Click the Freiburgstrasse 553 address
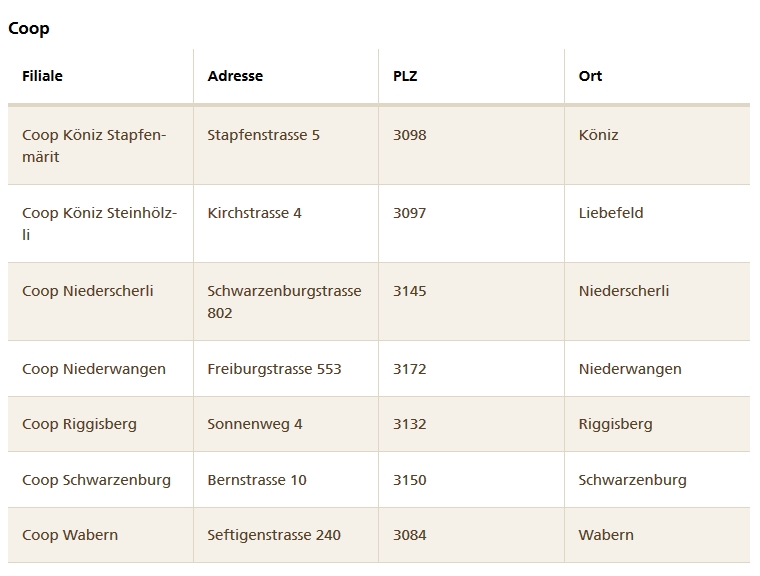 pos(274,369)
